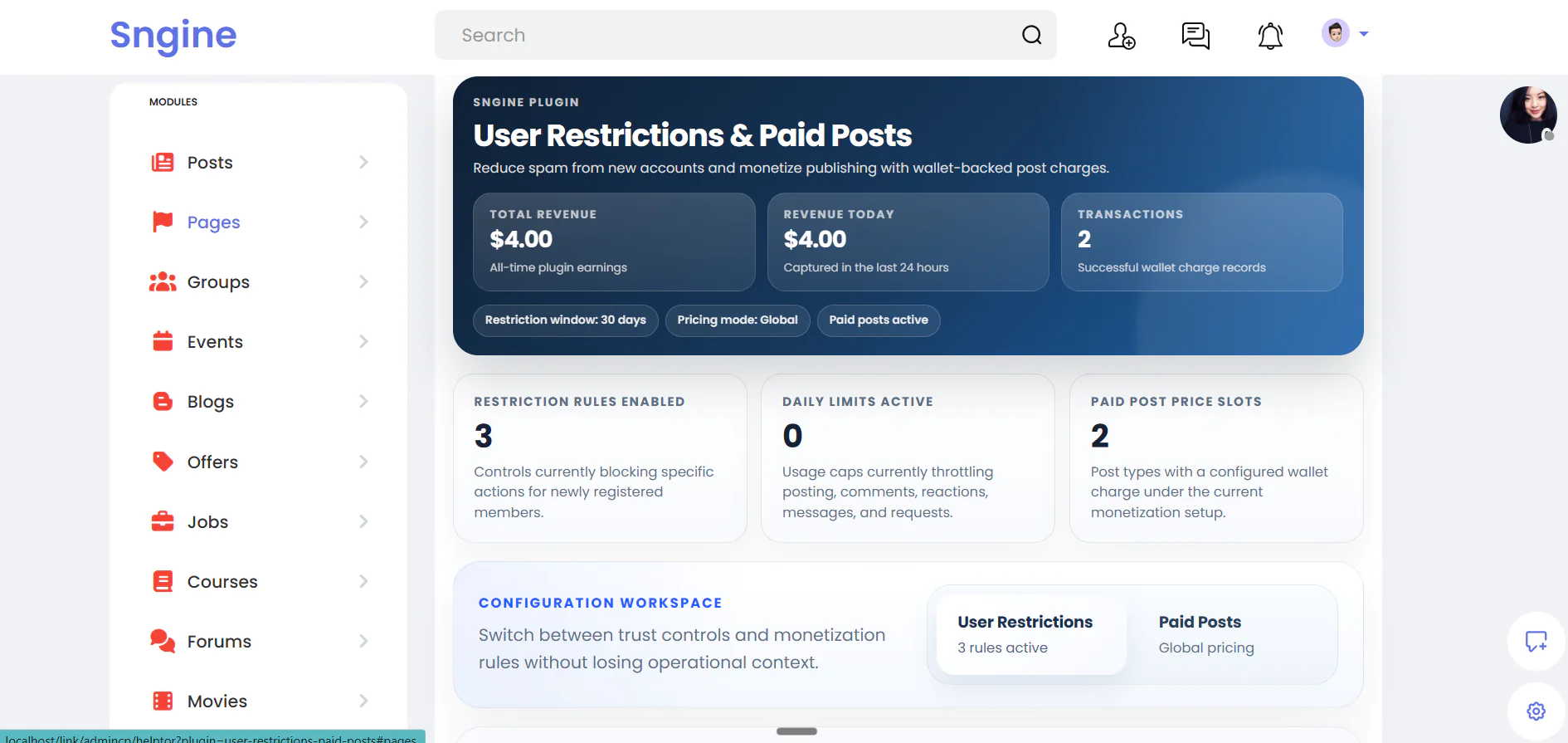Expand the Courses menu chevron
This screenshot has width=1568, height=743.
pyautogui.click(x=363, y=581)
